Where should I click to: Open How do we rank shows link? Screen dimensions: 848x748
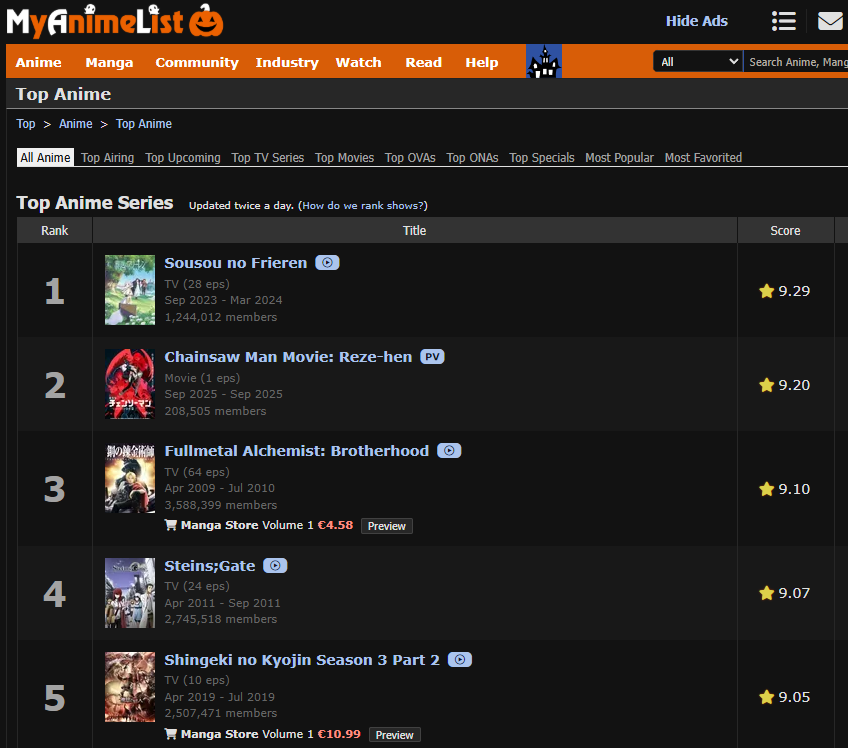tap(362, 206)
